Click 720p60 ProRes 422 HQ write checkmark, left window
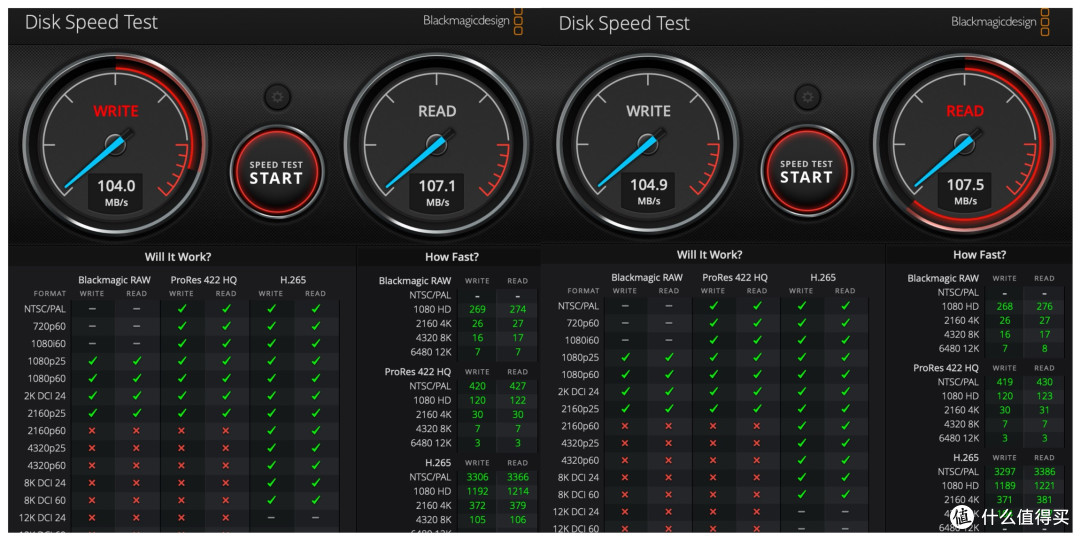The image size is (1080, 540). point(181,326)
